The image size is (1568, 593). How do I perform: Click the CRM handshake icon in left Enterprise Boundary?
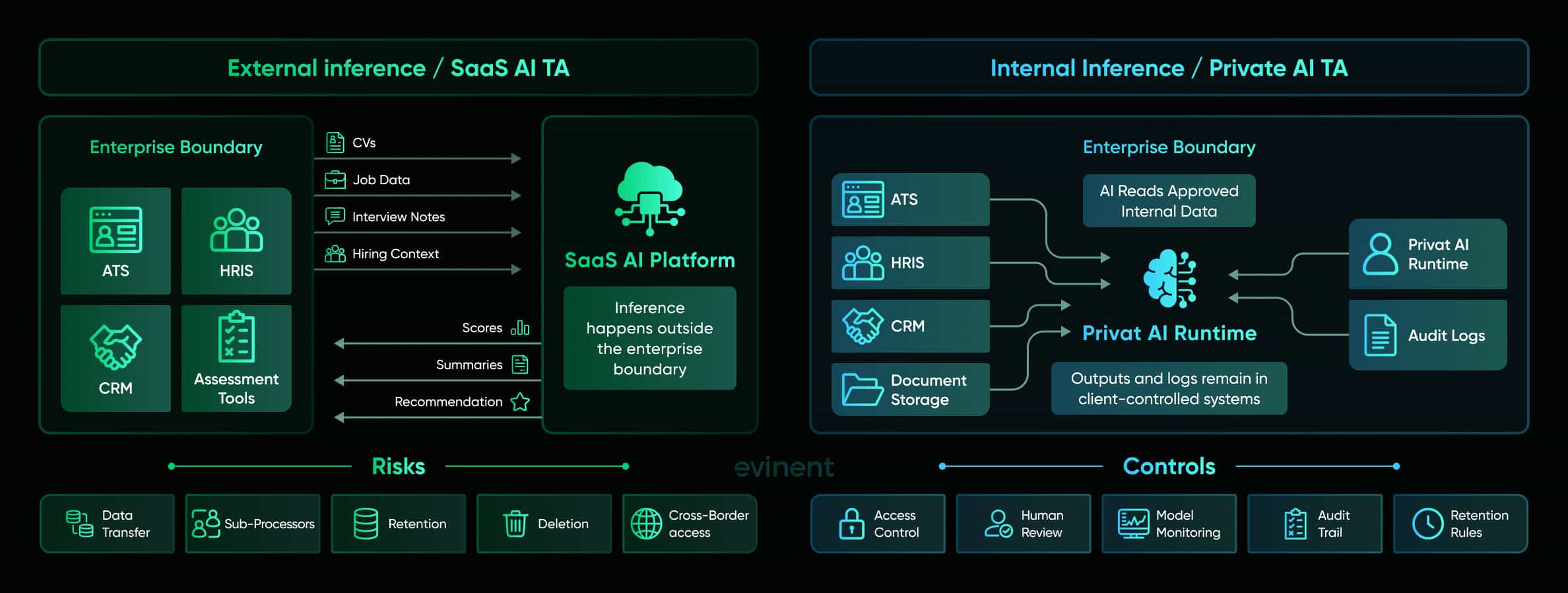(115, 347)
